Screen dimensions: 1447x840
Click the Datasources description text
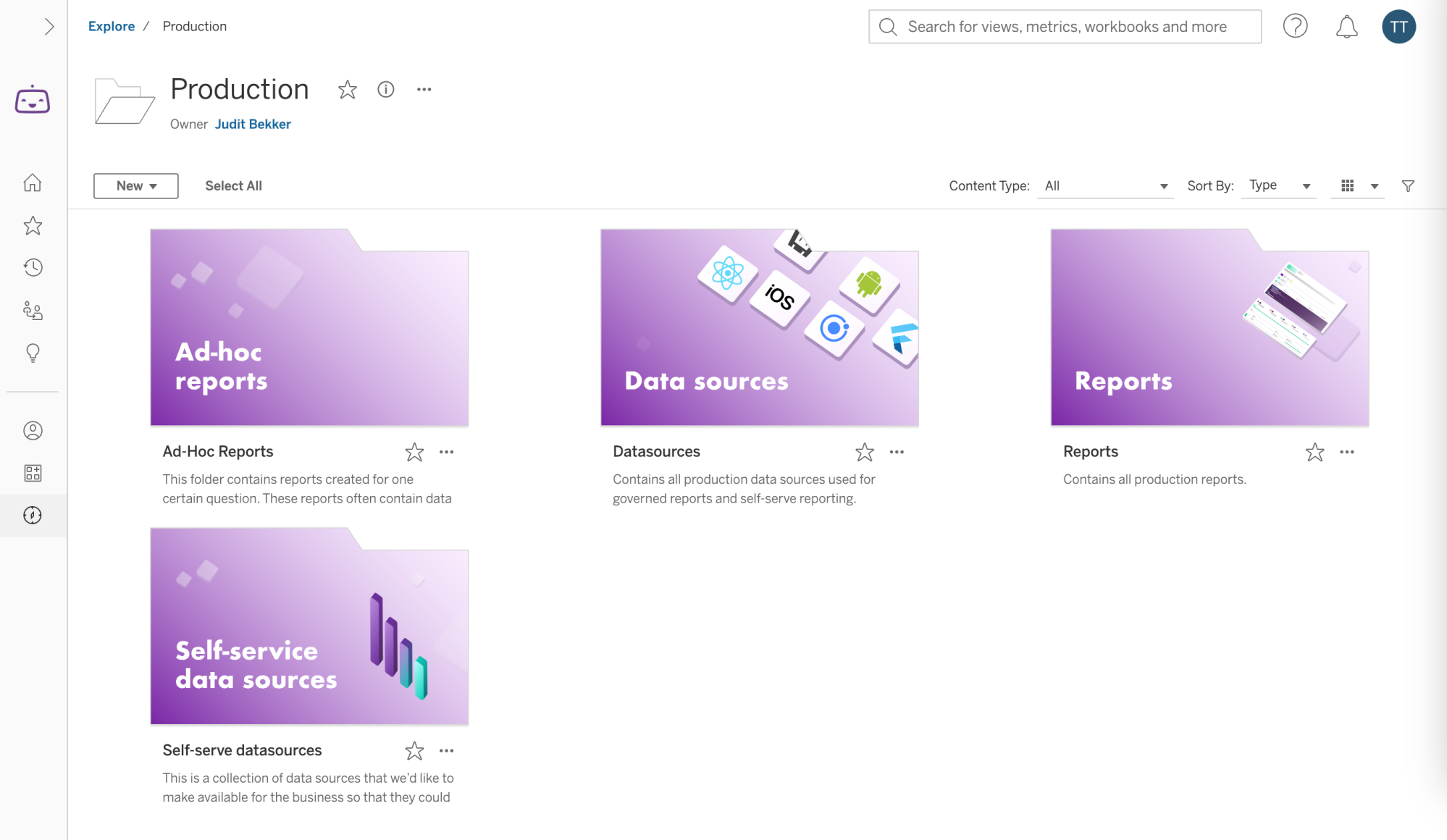pyautogui.click(x=745, y=489)
